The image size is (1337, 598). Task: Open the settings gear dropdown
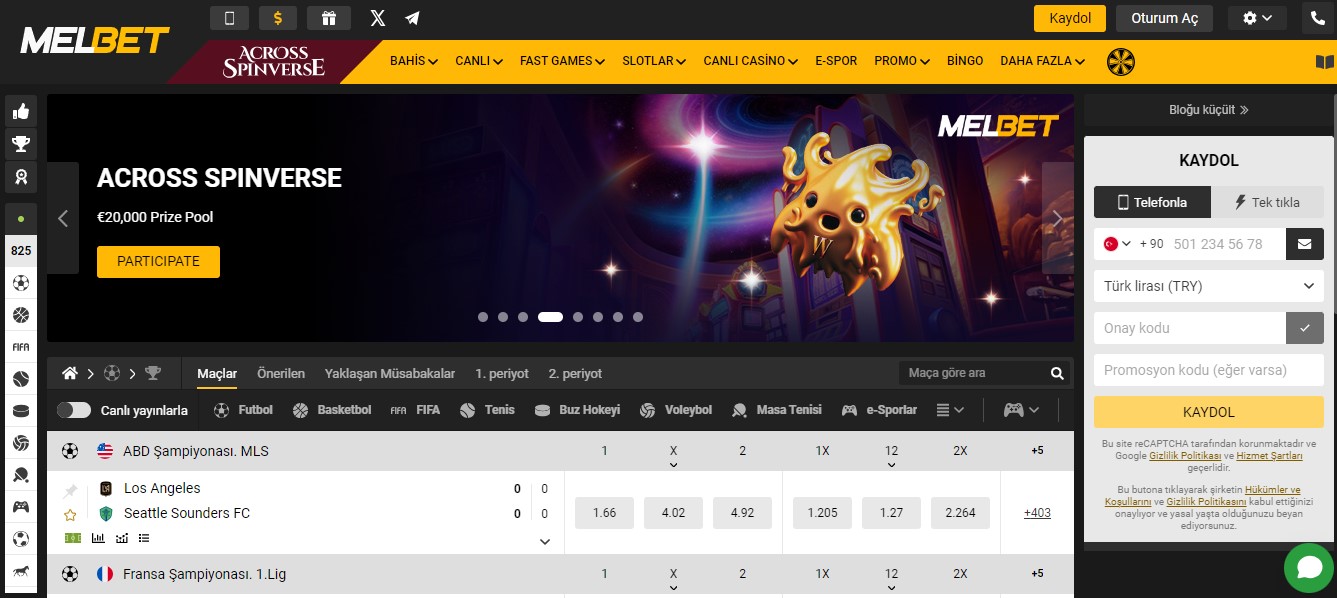tap(1258, 18)
